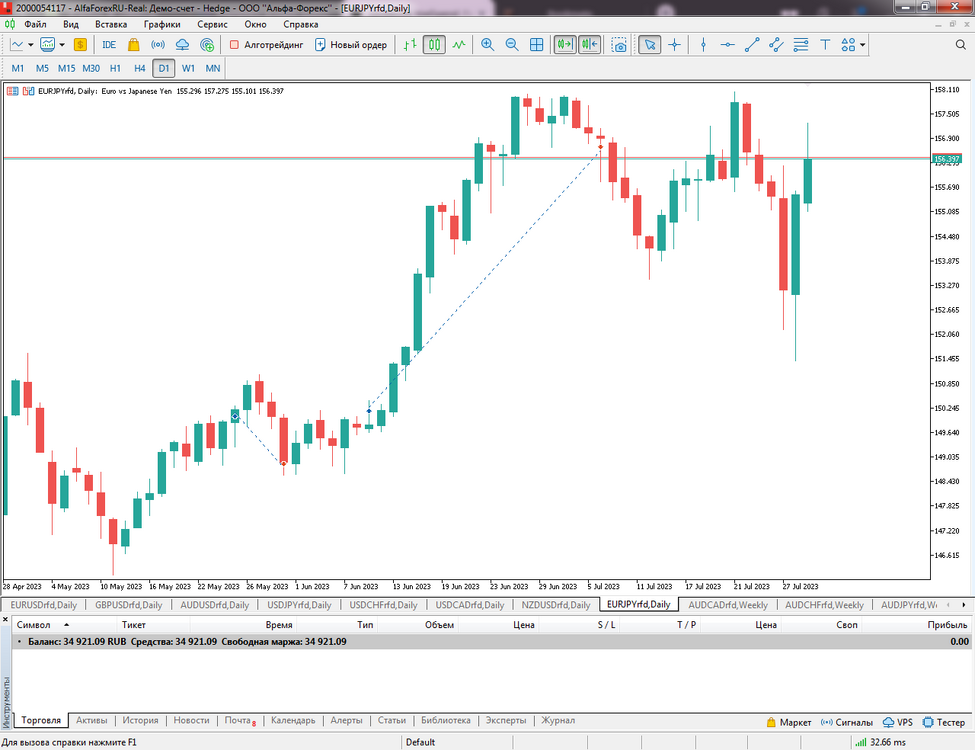Select W1 timeframe

point(188,68)
